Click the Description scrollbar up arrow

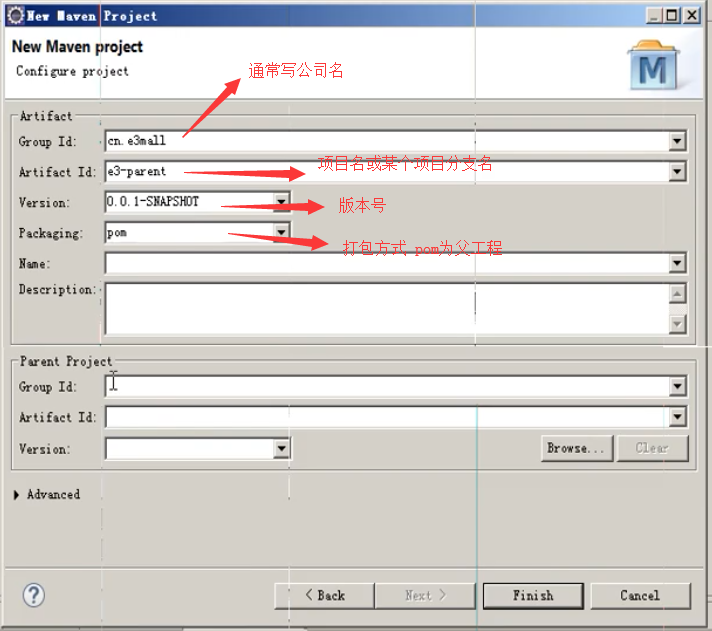pos(677,294)
